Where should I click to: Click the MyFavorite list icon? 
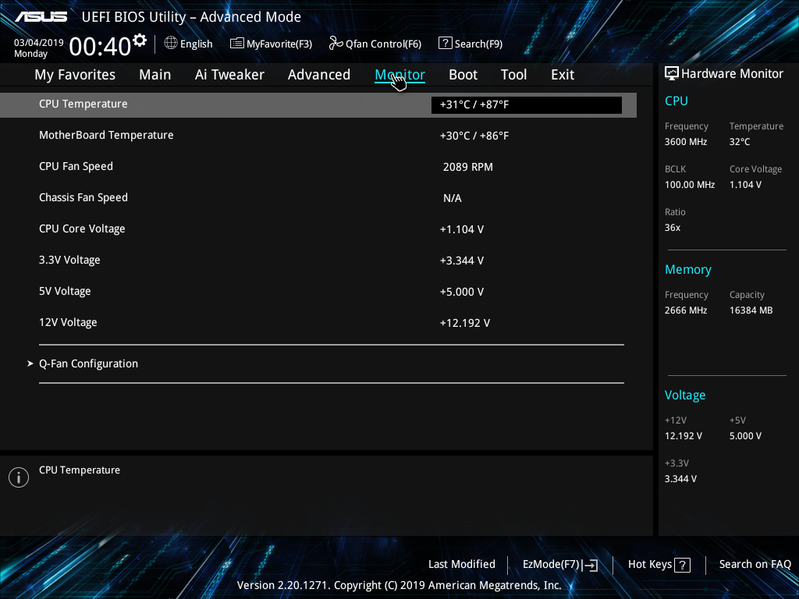(x=236, y=43)
